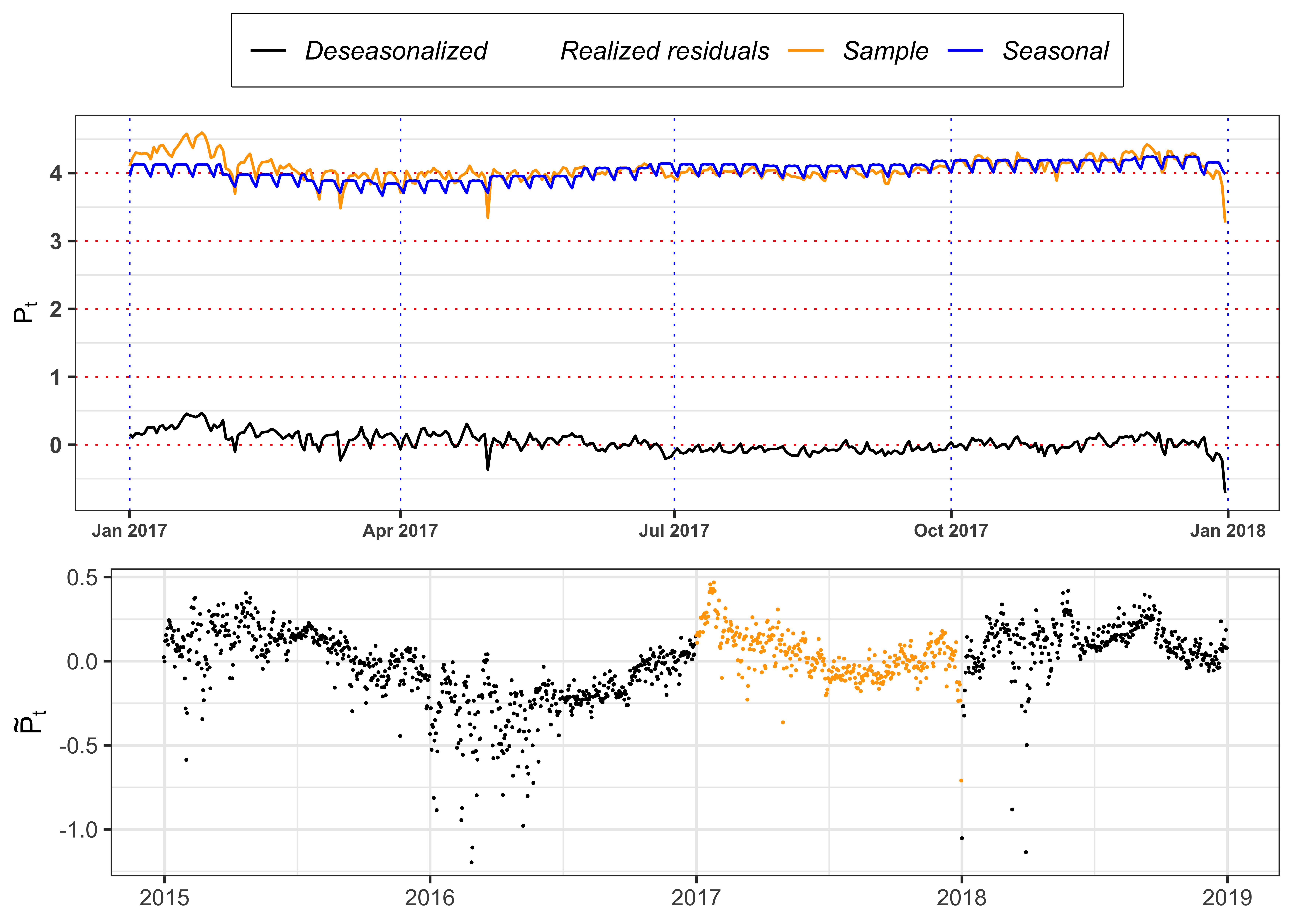
Task: Click the top chart y-axis value 1
Action: tap(56, 377)
